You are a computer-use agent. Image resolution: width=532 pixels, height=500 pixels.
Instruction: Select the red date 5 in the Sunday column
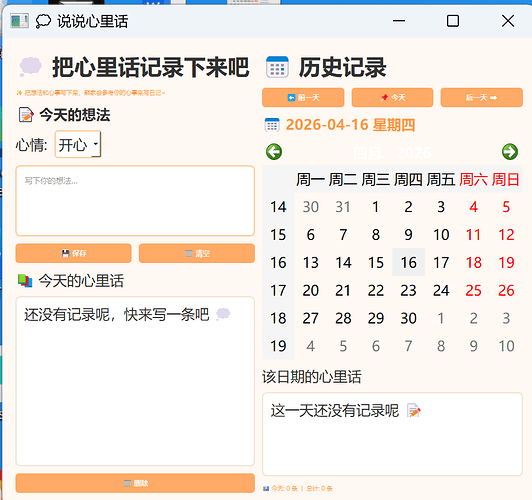pyautogui.click(x=506, y=207)
